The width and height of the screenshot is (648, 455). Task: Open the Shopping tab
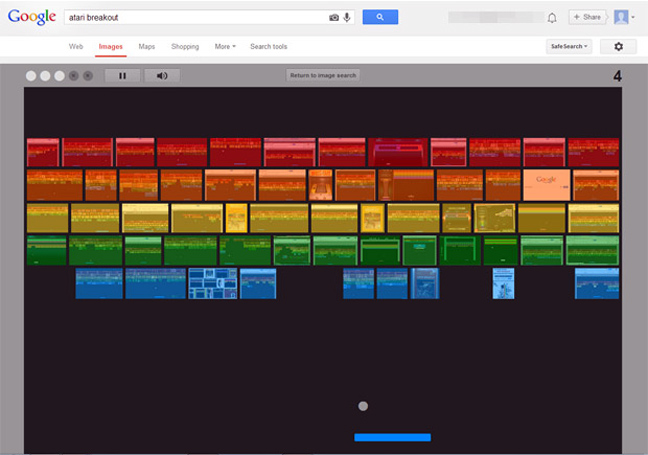(185, 47)
